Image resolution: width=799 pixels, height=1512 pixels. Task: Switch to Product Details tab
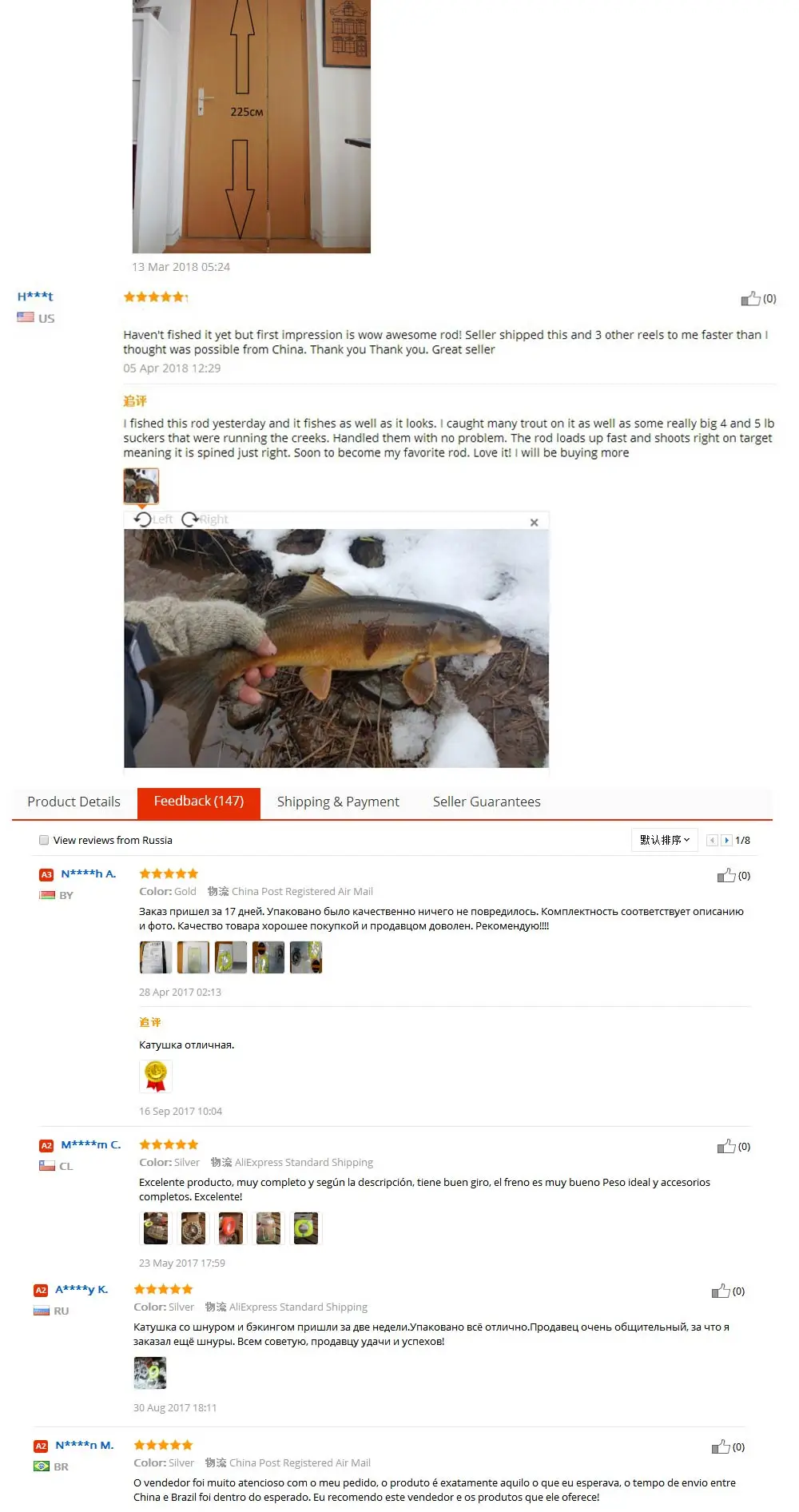pyautogui.click(x=74, y=802)
